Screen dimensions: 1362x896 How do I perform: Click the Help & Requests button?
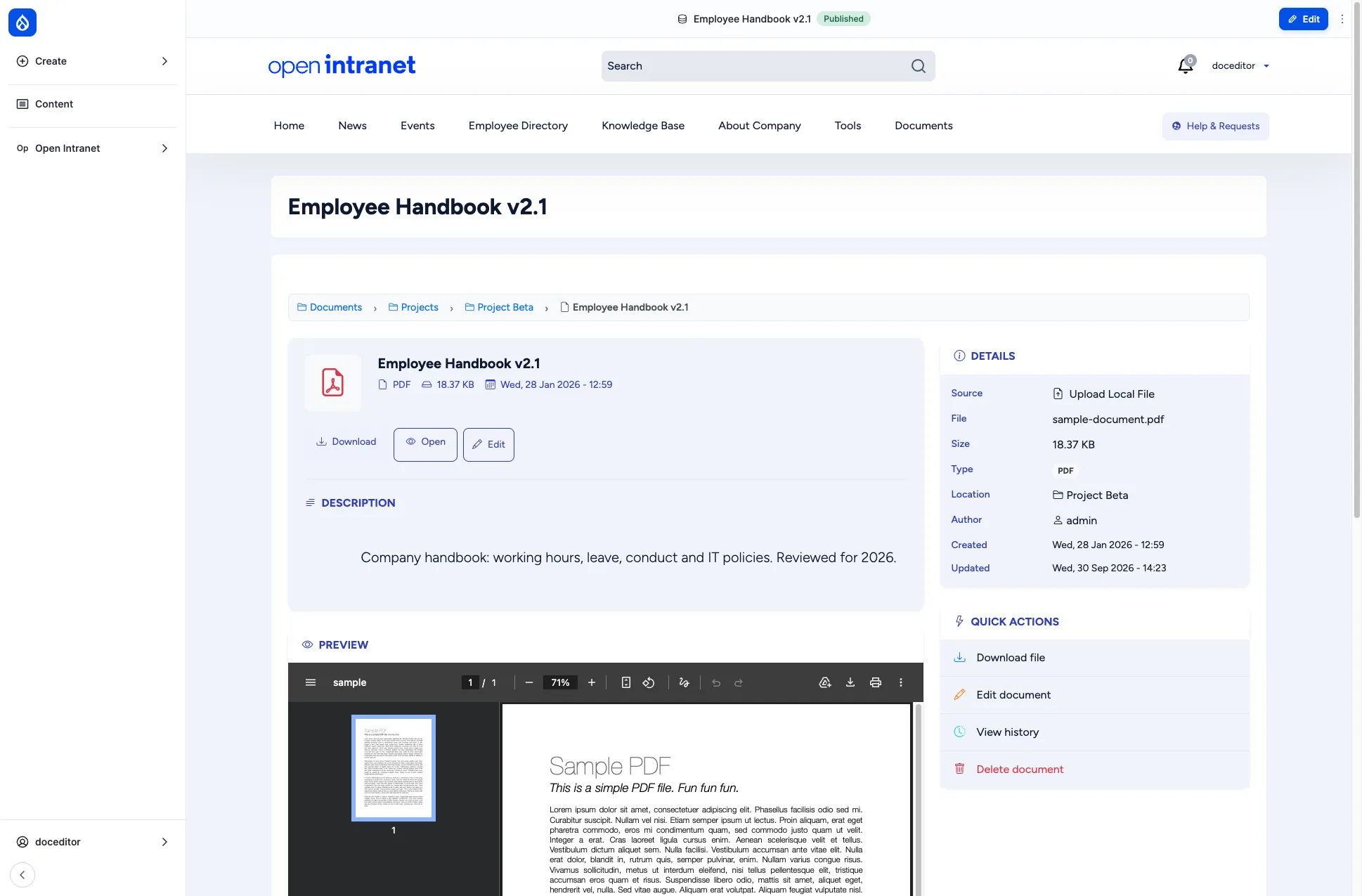pos(1215,126)
